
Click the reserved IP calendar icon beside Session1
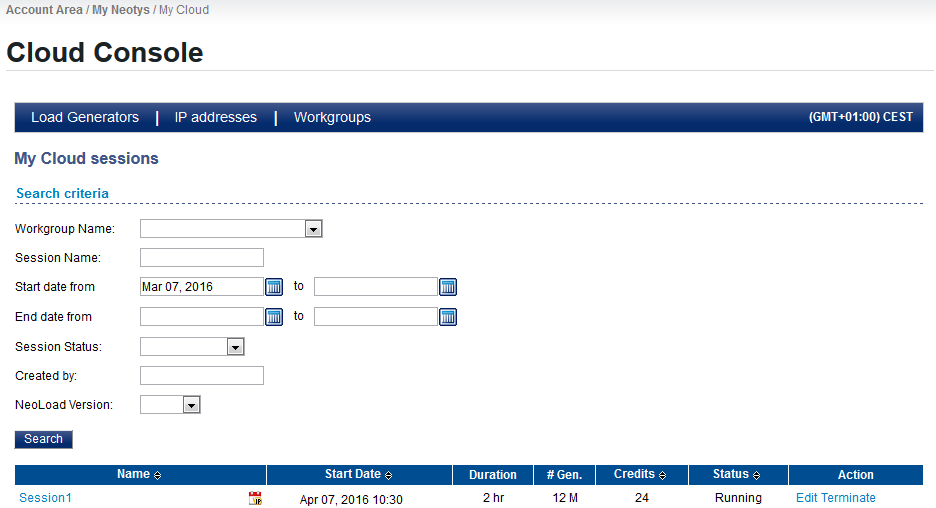[255, 498]
